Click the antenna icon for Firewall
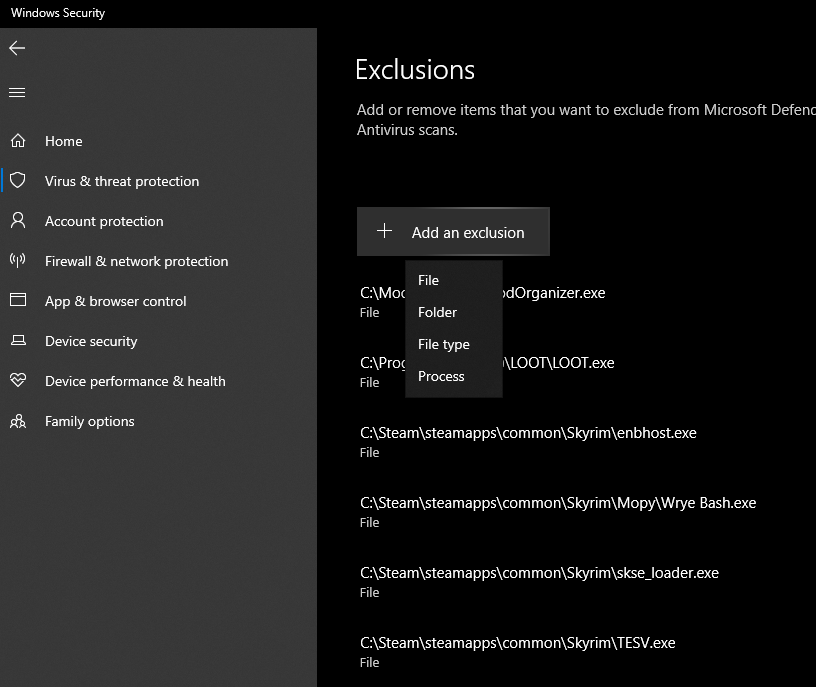 coord(18,260)
